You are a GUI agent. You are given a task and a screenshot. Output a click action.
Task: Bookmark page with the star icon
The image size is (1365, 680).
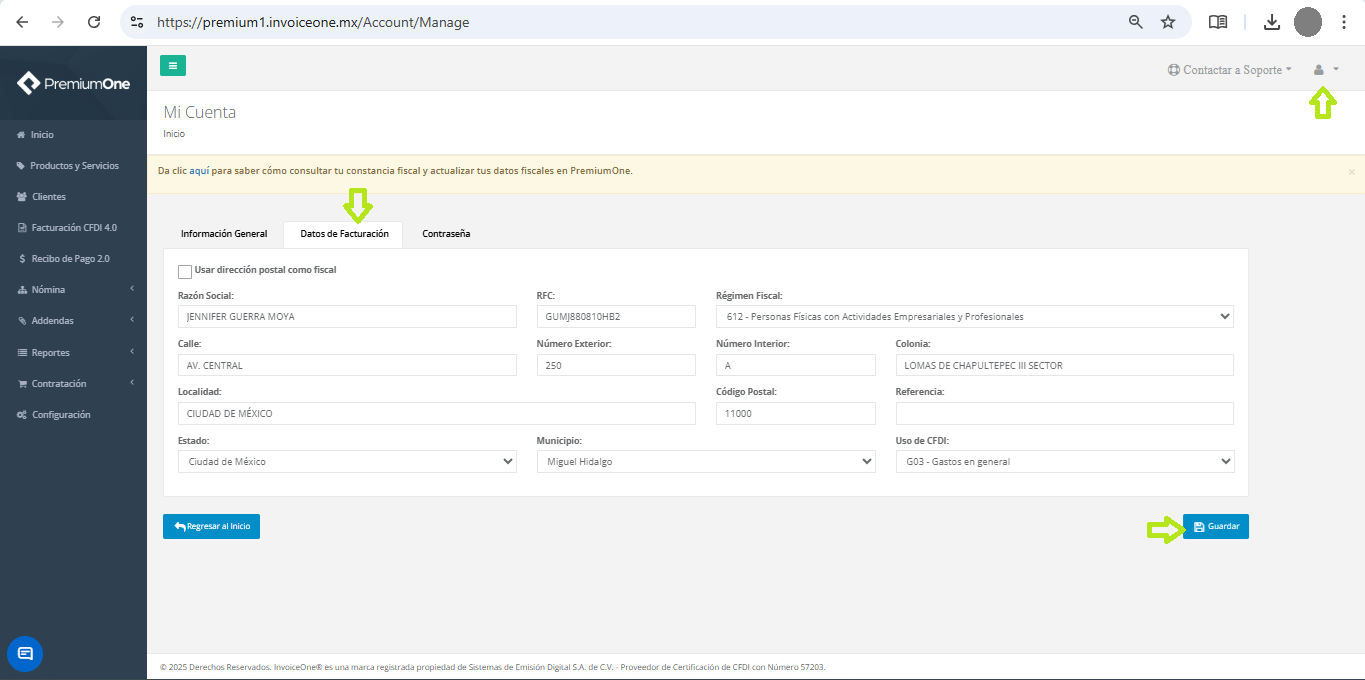(x=1167, y=22)
